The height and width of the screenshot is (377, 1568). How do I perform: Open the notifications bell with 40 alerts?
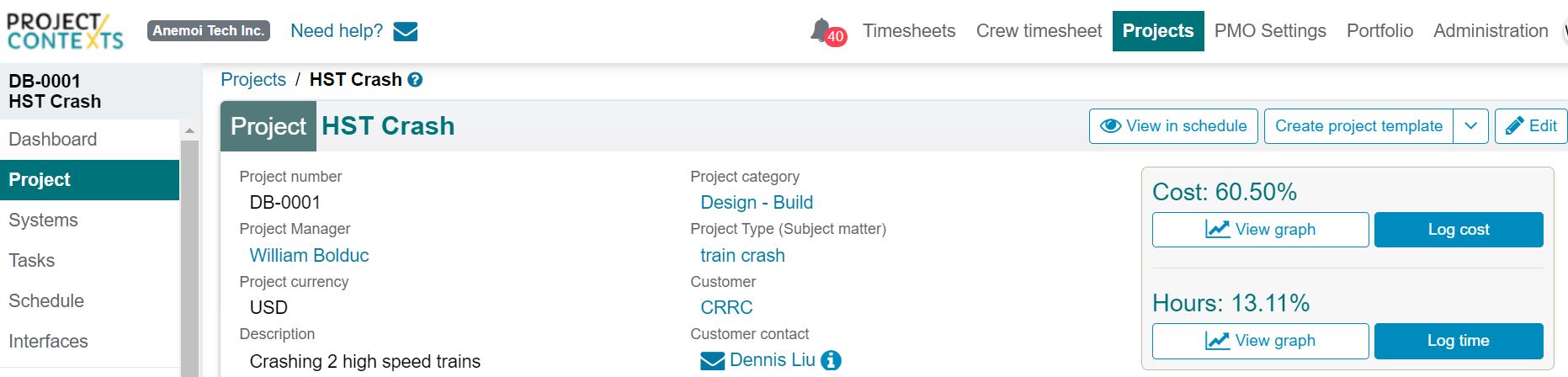click(x=827, y=32)
